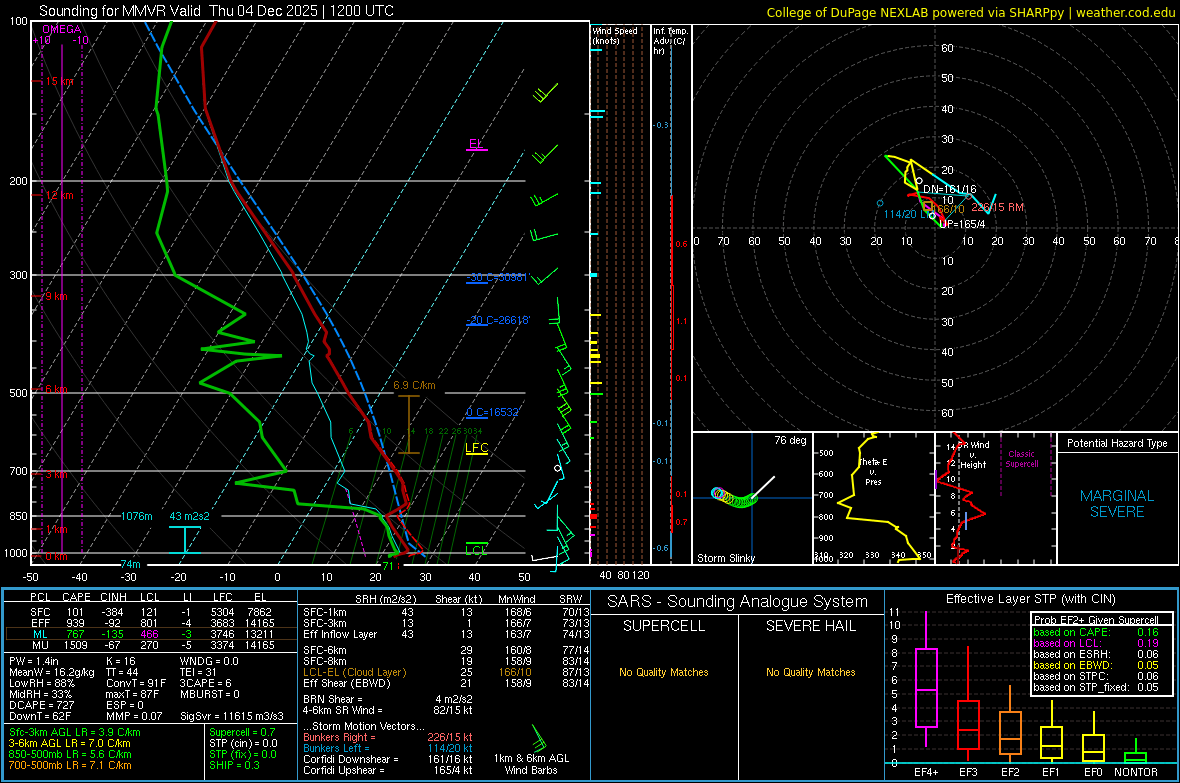Click the '-20 C=26618' height label

(498, 320)
